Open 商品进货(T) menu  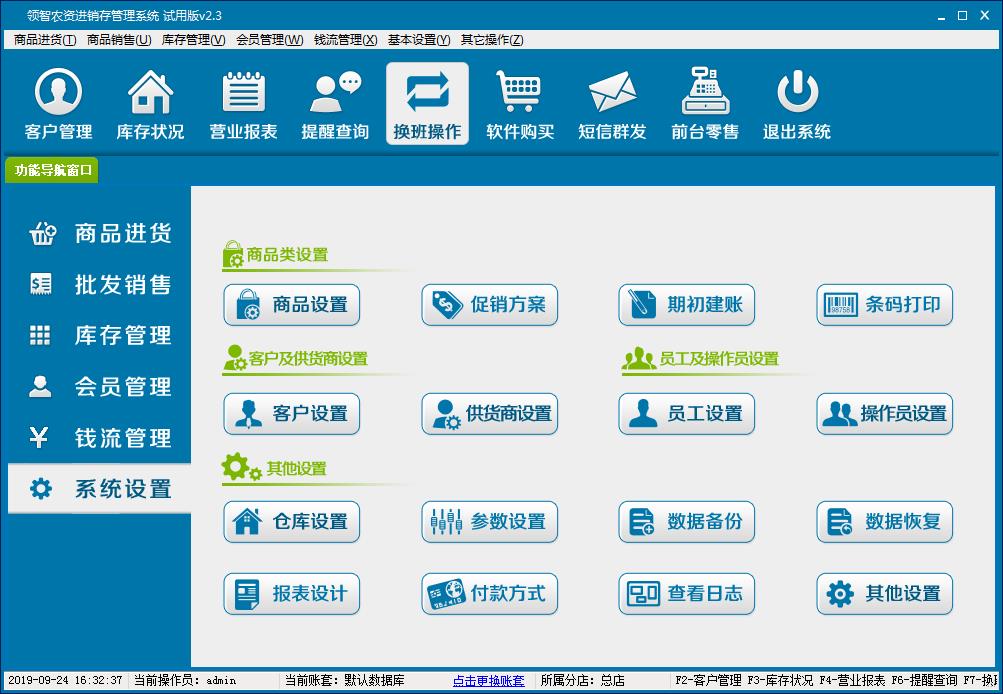coord(45,40)
